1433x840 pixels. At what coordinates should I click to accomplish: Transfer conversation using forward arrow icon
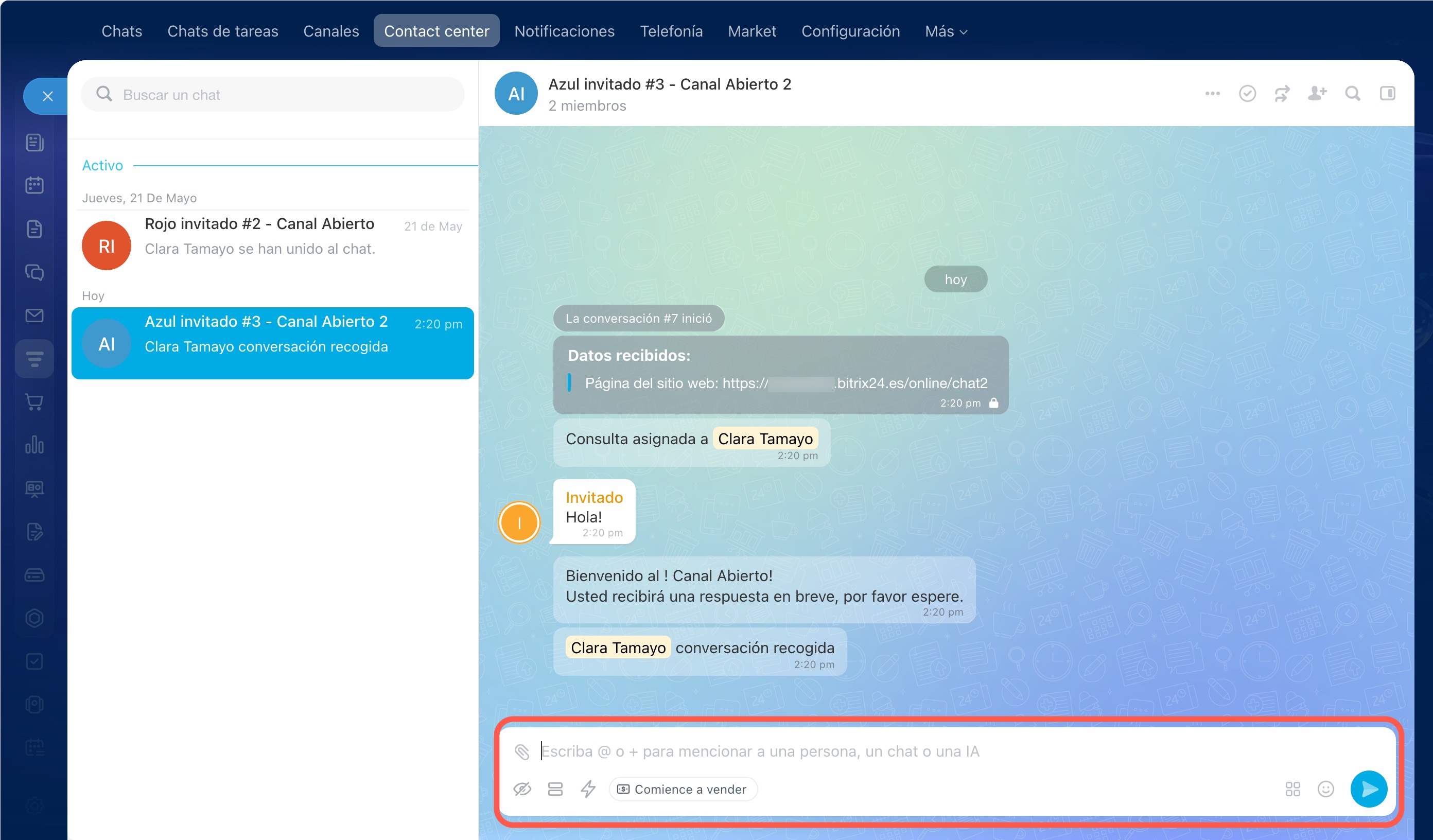pos(1282,93)
